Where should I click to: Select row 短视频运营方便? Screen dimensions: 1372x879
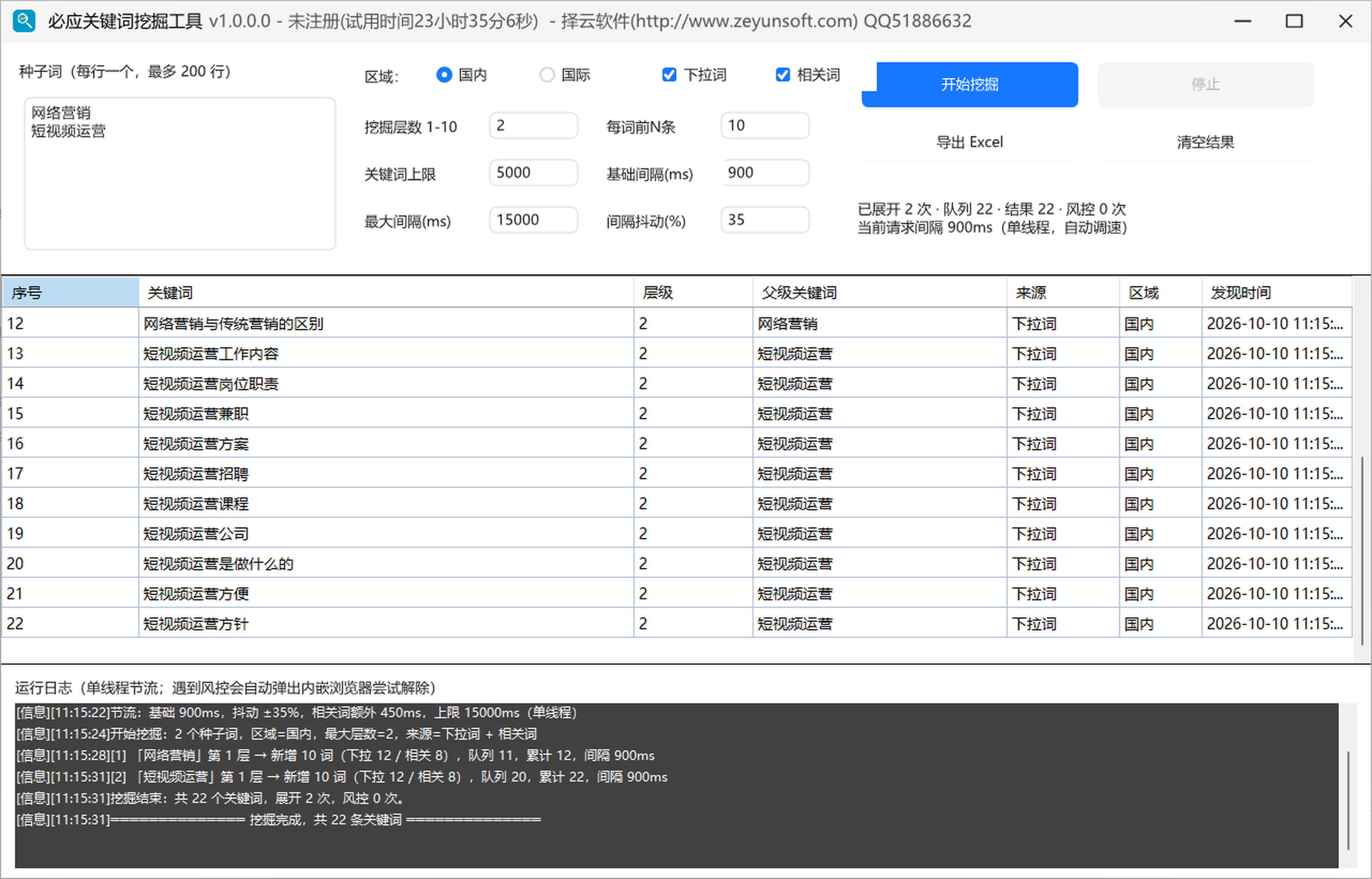tap(677, 594)
